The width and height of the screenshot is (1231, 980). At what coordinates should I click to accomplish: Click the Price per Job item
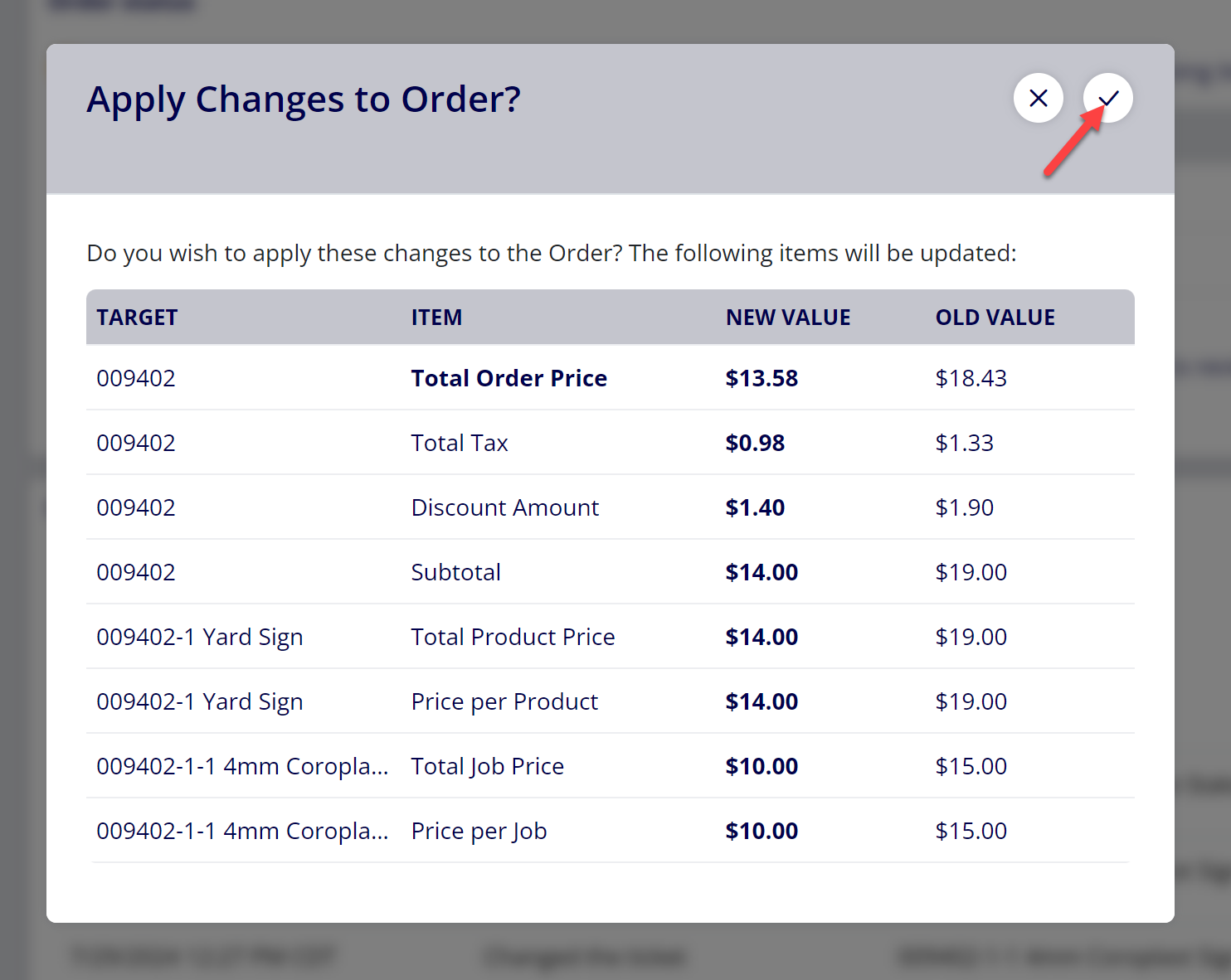coord(479,831)
